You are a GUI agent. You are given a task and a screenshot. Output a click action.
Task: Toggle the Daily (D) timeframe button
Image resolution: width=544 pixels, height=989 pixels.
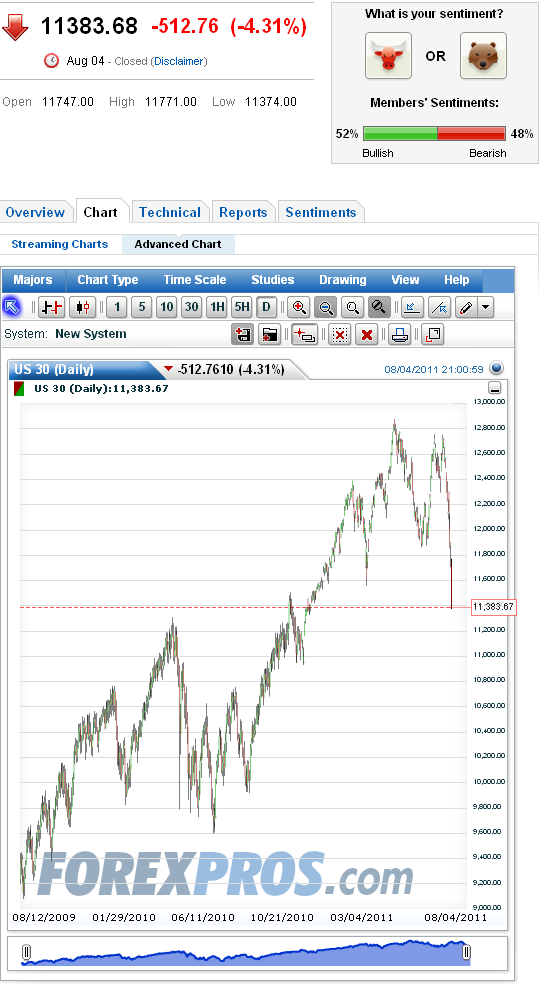[x=266, y=307]
